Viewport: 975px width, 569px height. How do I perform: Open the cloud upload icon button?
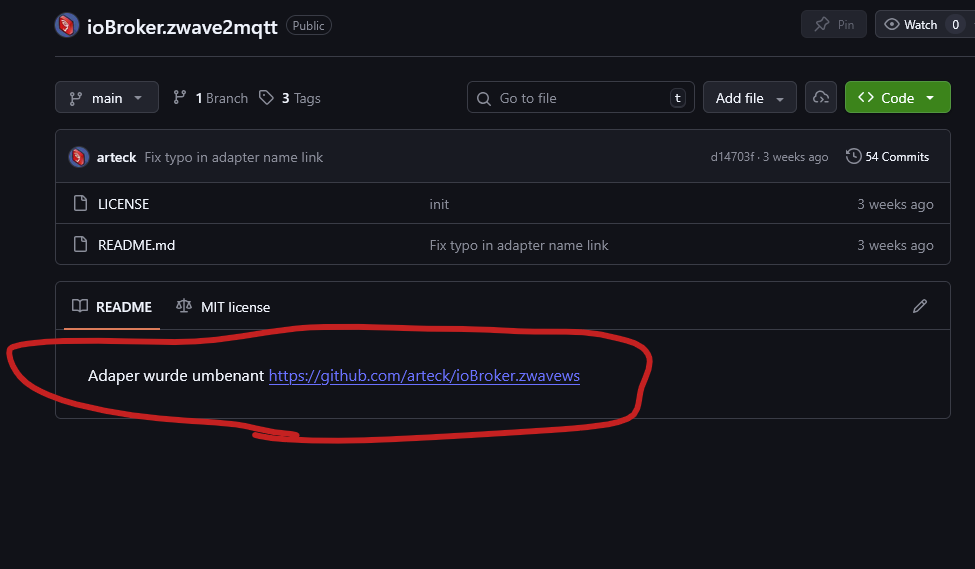[x=821, y=98]
